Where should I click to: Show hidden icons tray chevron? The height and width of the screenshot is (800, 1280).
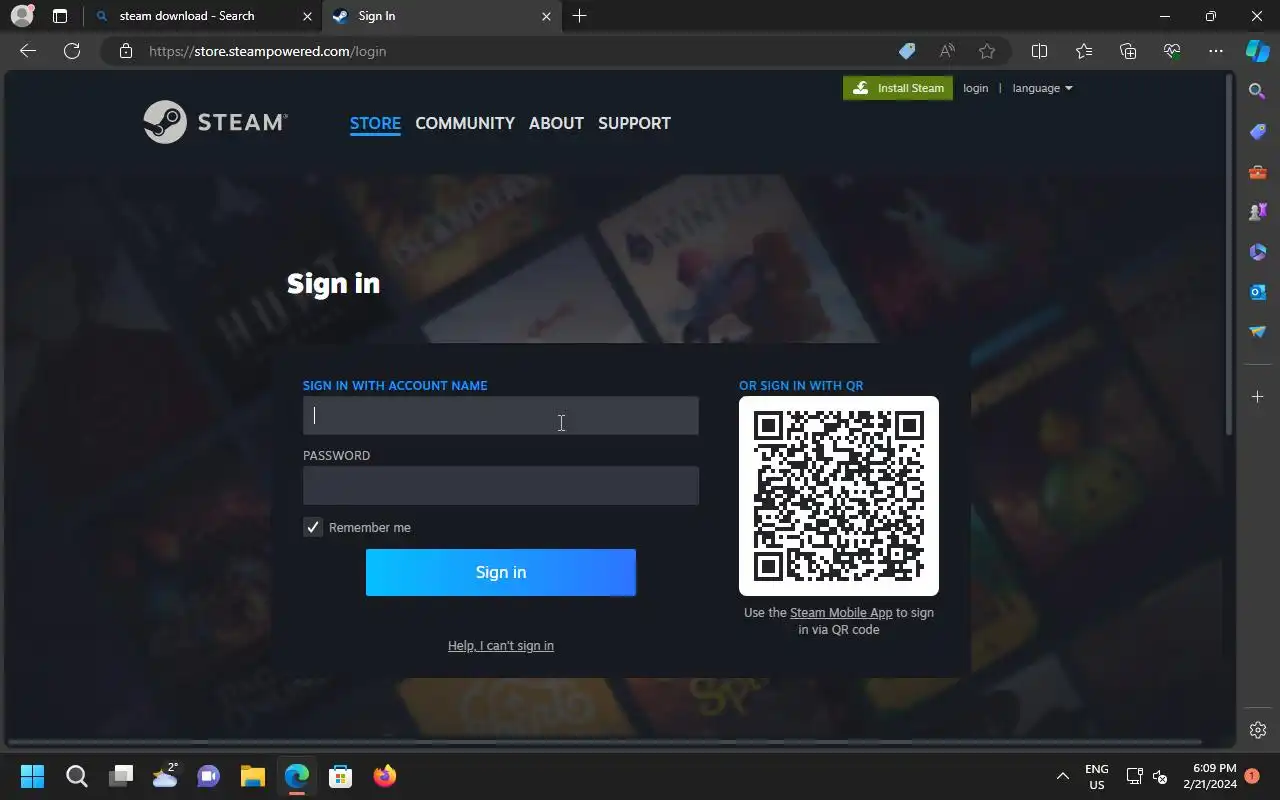1063,776
